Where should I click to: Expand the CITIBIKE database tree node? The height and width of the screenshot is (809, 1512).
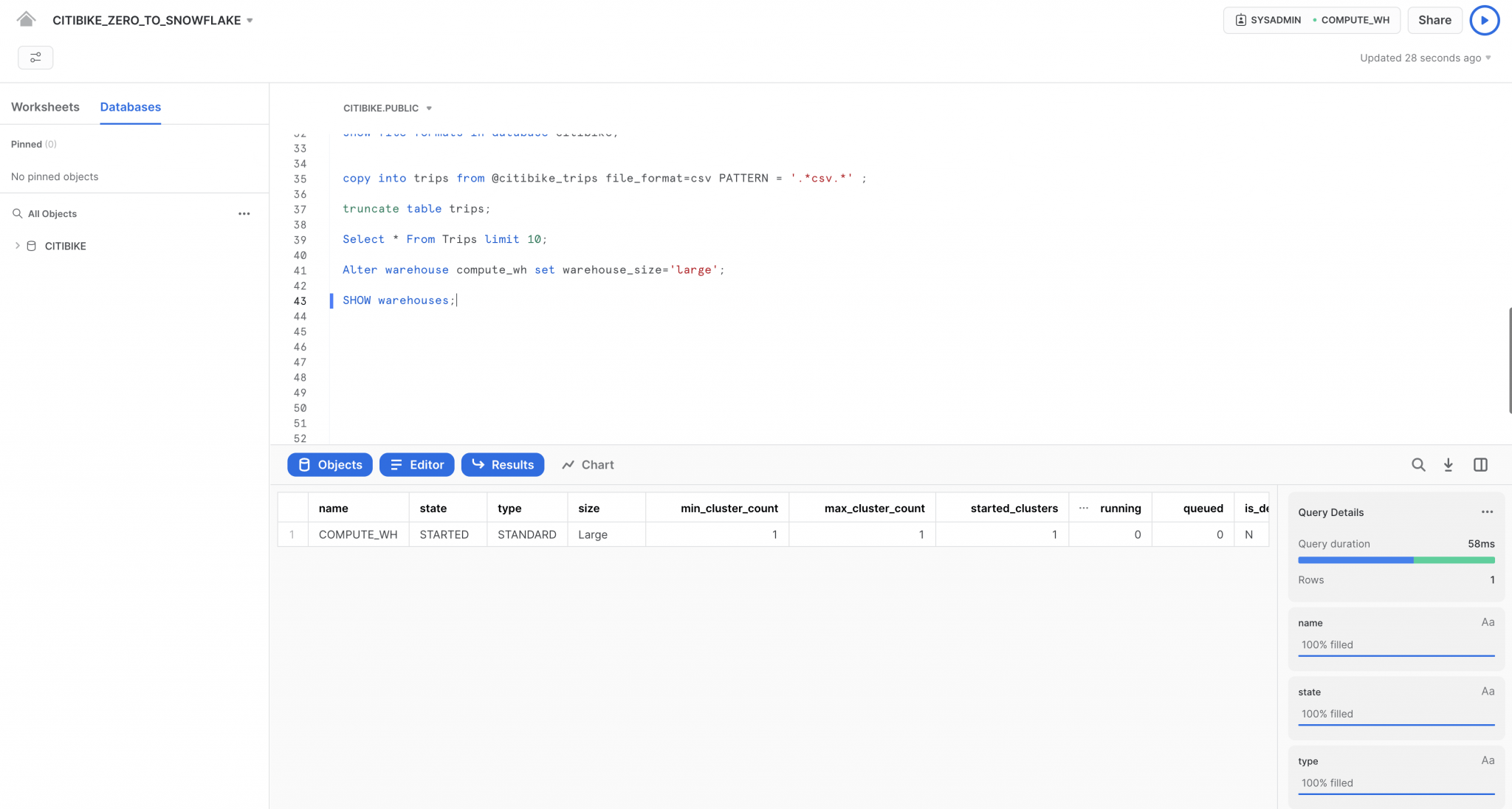tap(18, 246)
